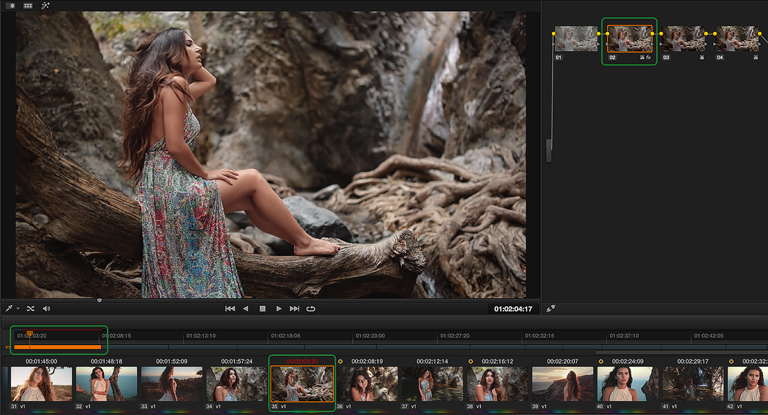Click the node editor tool icon
Image resolution: width=768 pixels, height=415 pixels.
click(x=551, y=309)
